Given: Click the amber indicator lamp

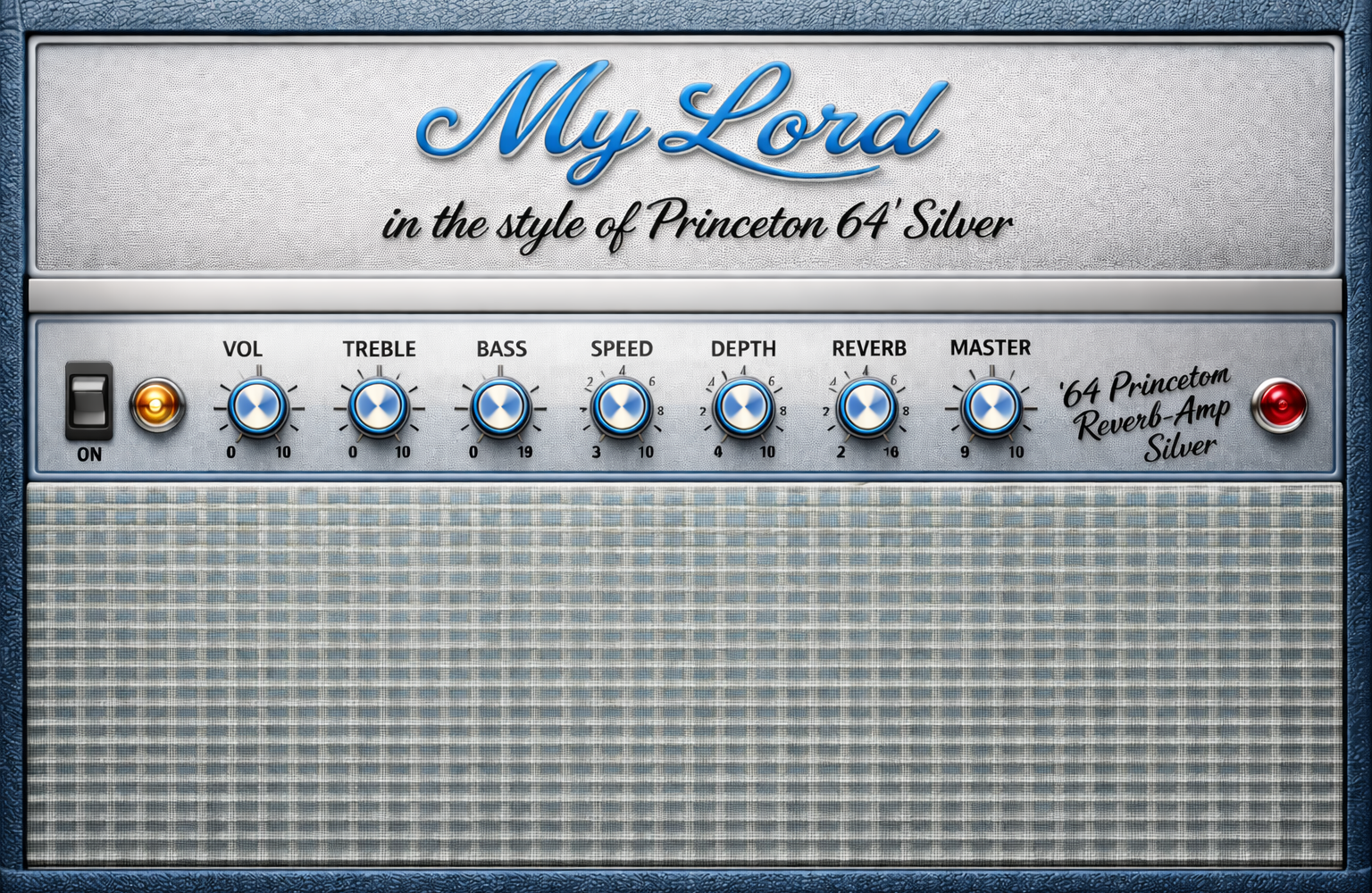Looking at the screenshot, I should (157, 405).
